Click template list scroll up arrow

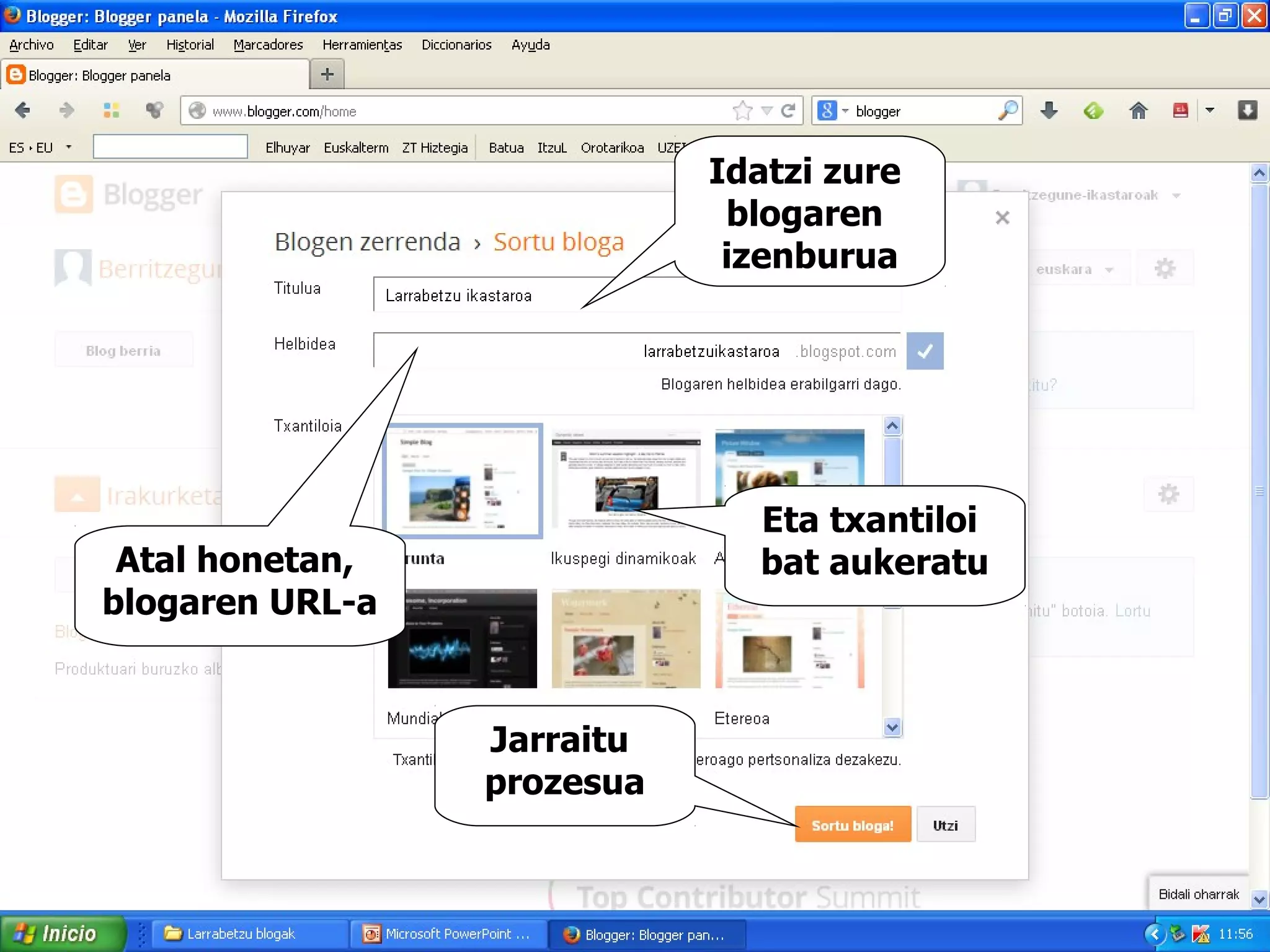click(892, 426)
